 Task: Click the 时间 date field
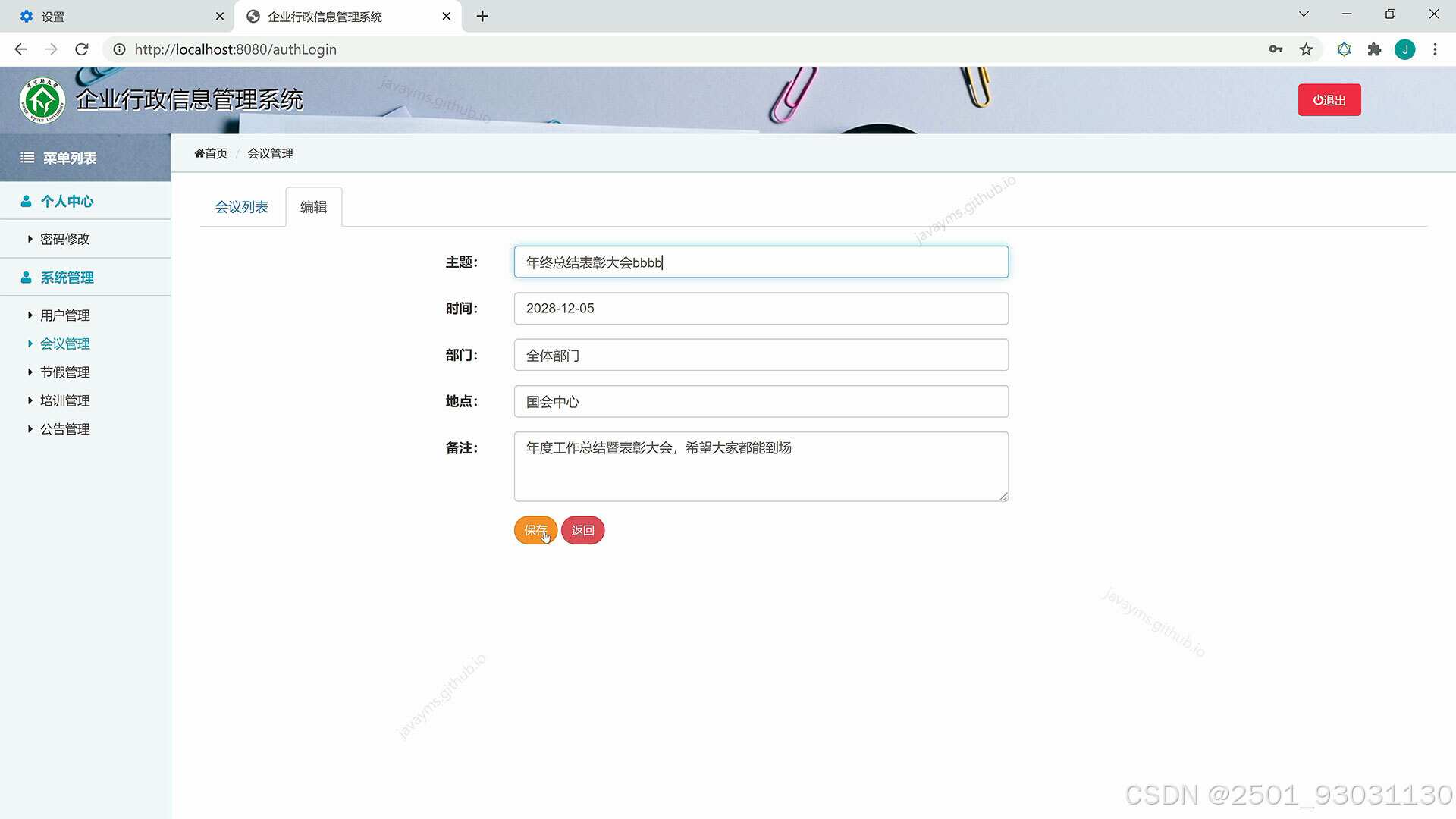pyautogui.click(x=761, y=309)
